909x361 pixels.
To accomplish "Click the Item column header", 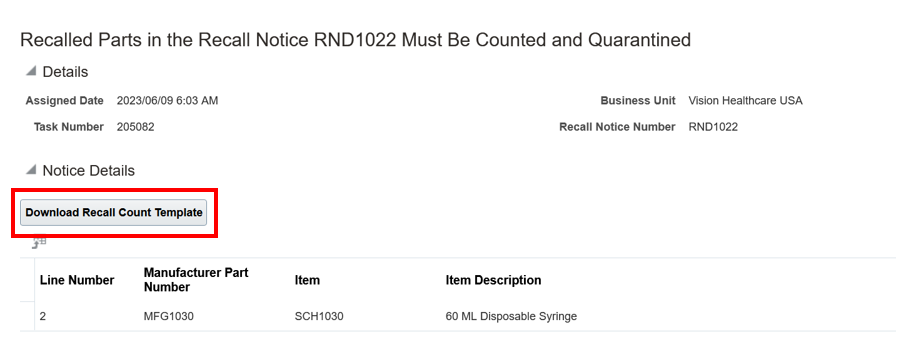I will pyautogui.click(x=307, y=280).
